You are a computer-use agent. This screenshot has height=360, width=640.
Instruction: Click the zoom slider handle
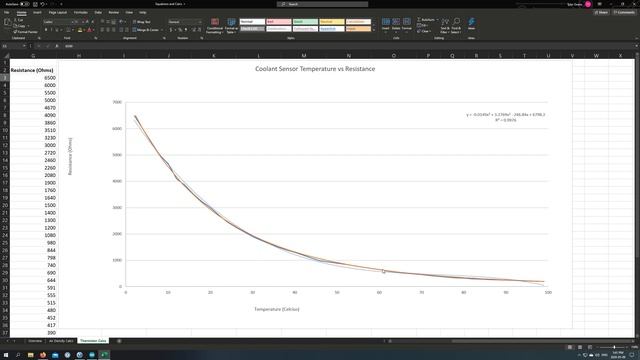point(614,347)
